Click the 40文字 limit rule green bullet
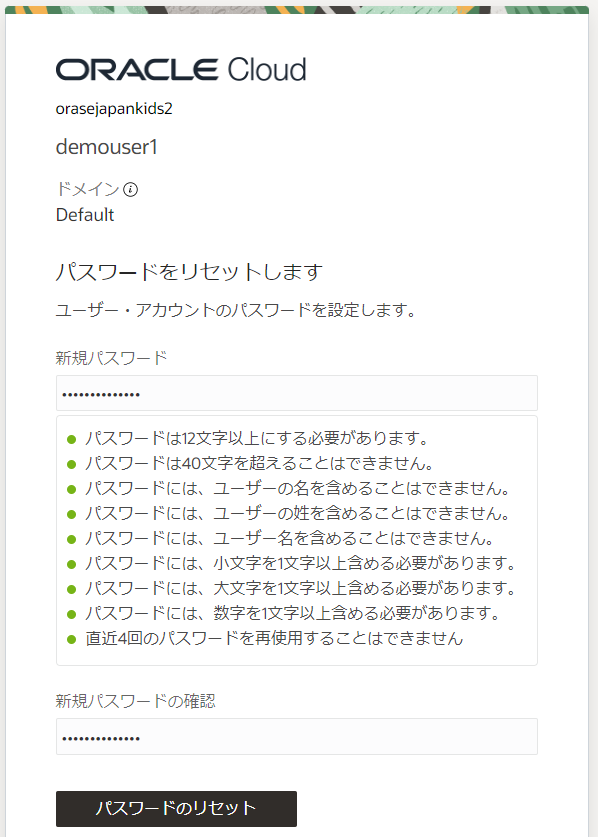The height and width of the screenshot is (837, 598). coord(72,464)
